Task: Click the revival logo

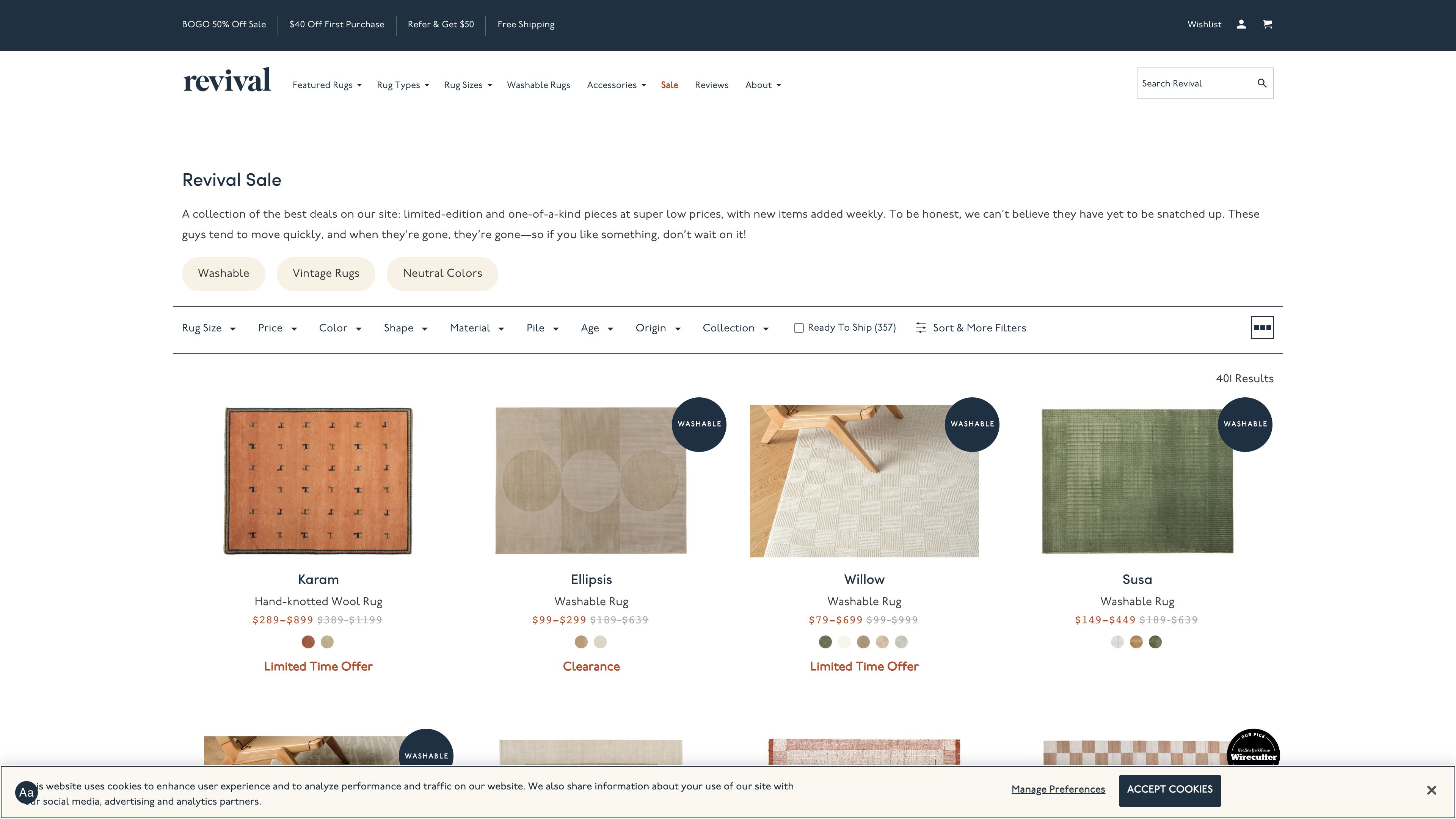Action: (227, 81)
